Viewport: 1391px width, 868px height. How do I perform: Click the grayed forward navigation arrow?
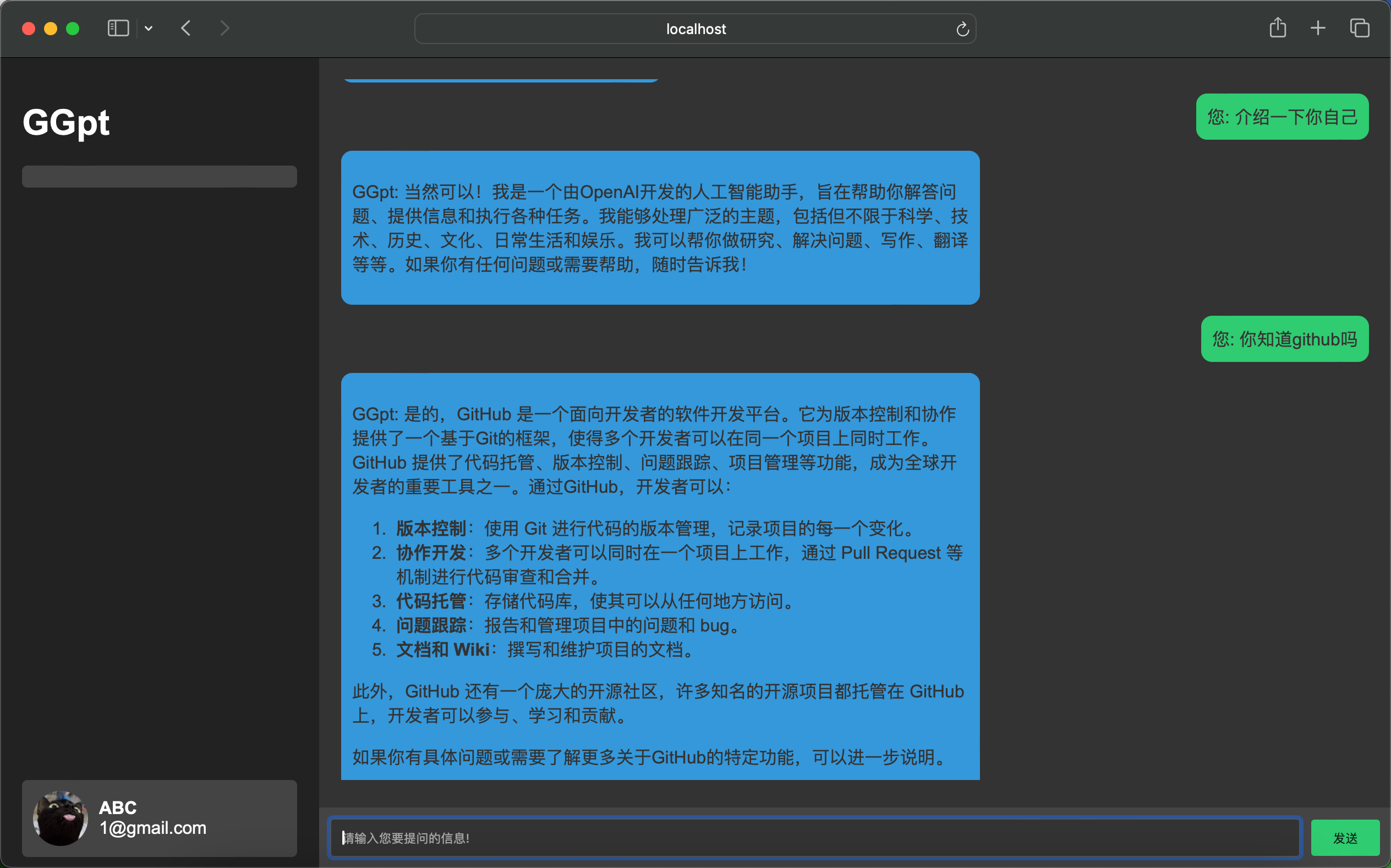[224, 28]
